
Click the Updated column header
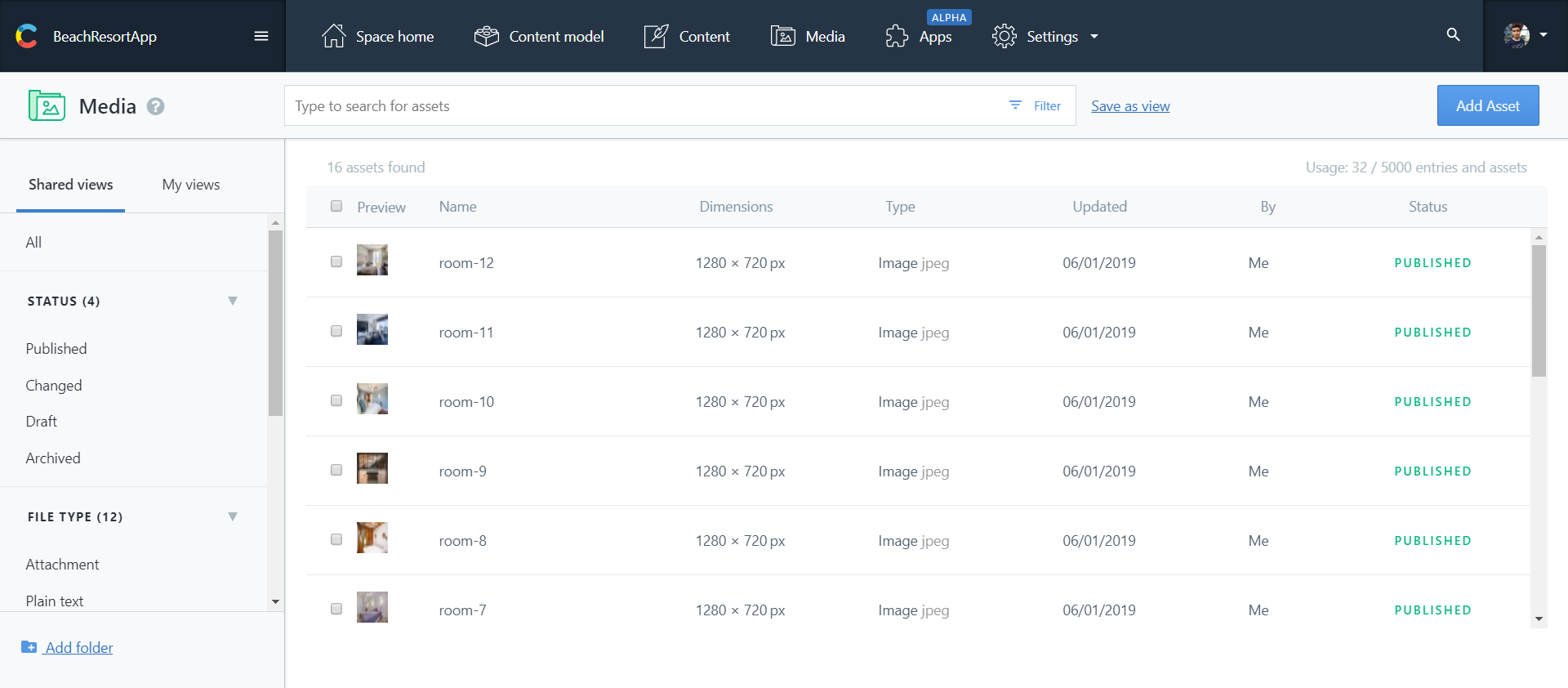click(1100, 207)
